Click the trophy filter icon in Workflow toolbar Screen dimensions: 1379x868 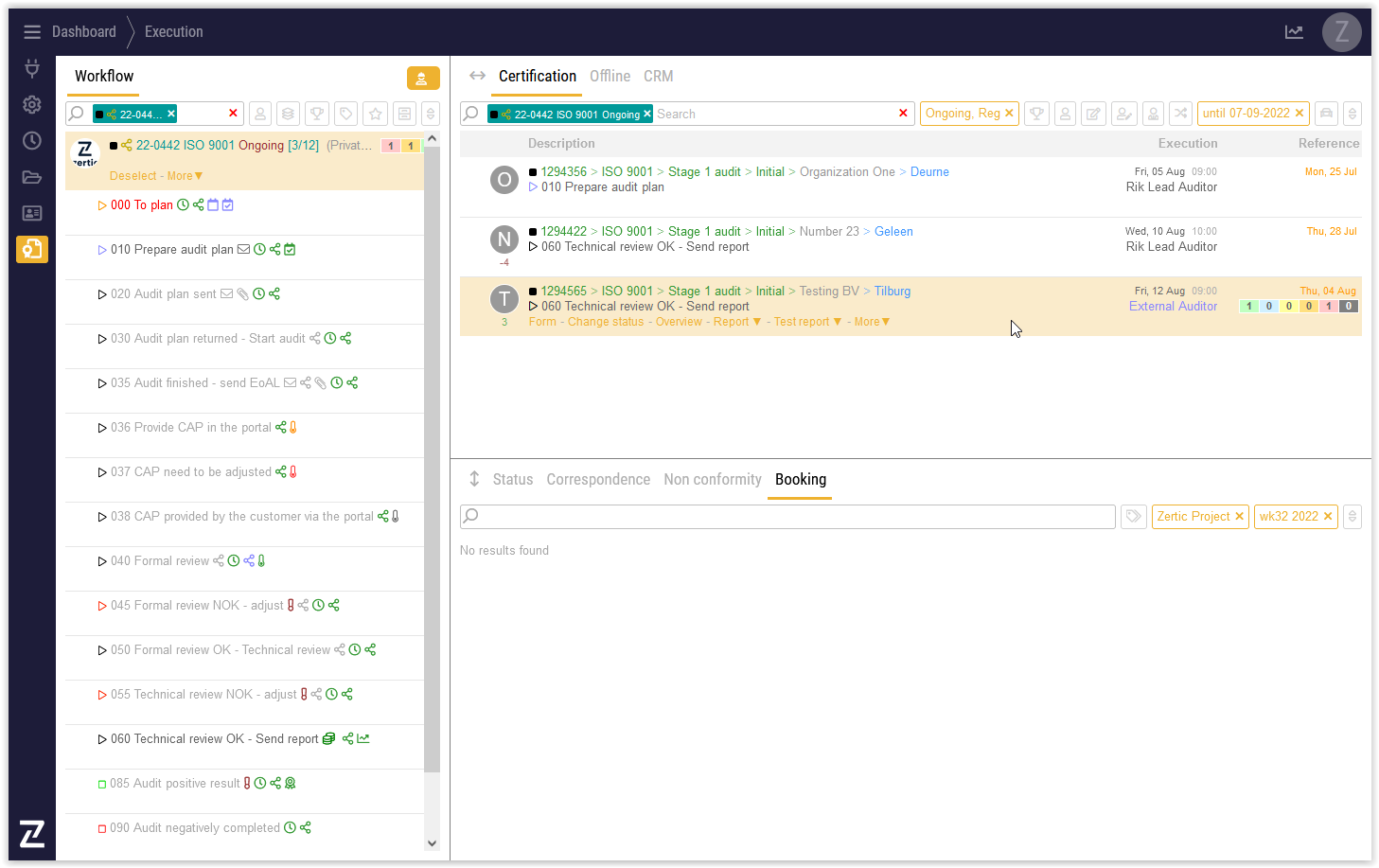coord(317,114)
